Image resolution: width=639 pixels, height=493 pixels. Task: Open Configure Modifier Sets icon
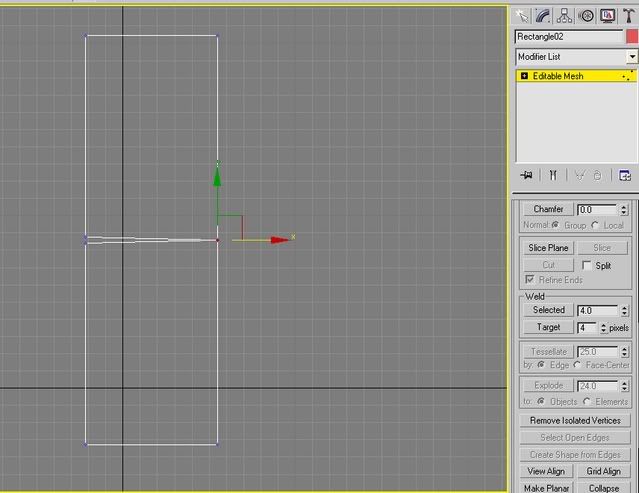point(625,175)
